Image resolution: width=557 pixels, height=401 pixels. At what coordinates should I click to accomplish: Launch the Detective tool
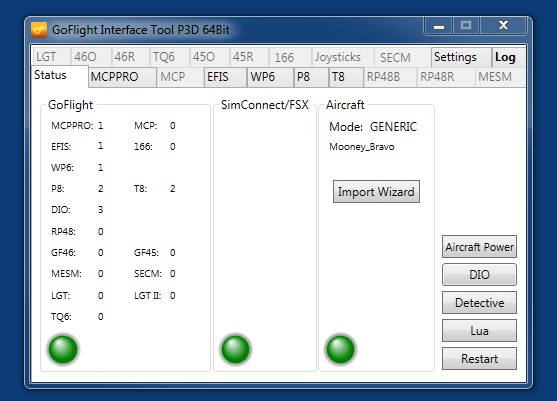pyautogui.click(x=479, y=303)
